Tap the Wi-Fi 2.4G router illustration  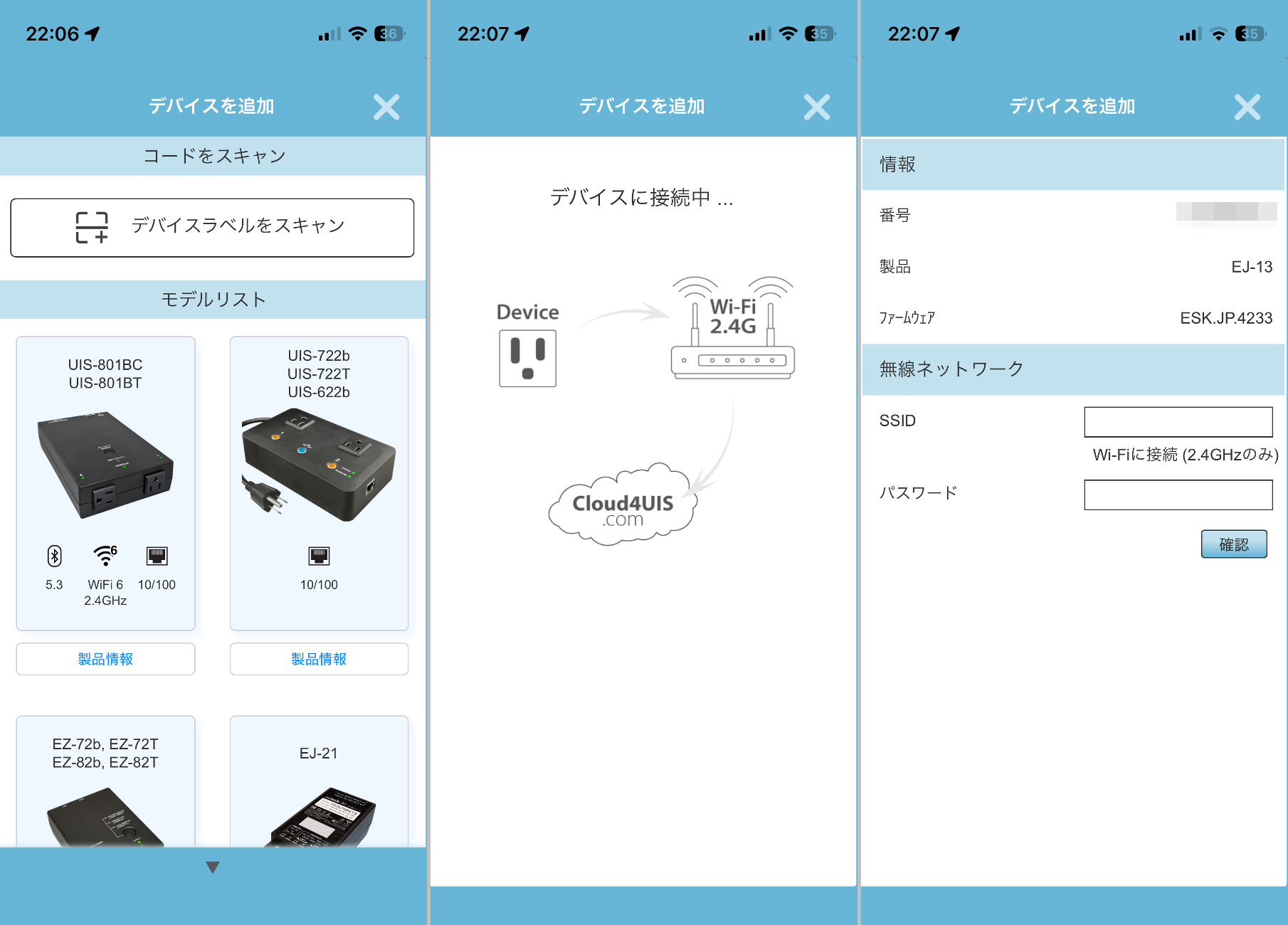click(733, 328)
